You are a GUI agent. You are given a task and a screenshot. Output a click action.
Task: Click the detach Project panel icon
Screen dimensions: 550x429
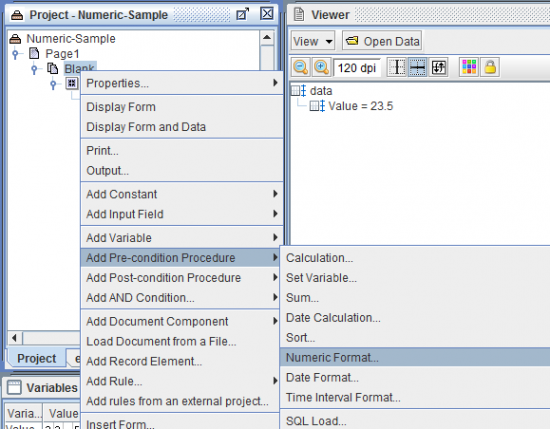click(x=242, y=14)
